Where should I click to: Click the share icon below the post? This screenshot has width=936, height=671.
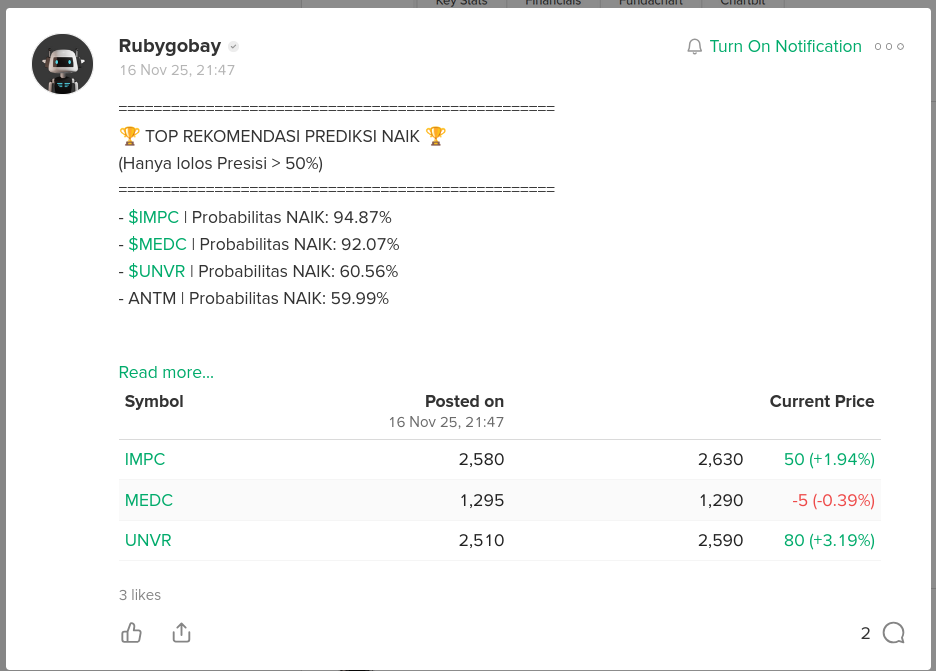coord(181,632)
